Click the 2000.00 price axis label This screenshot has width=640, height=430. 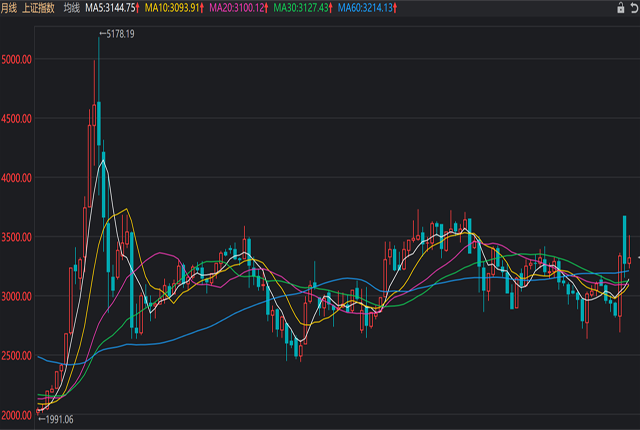click(16, 415)
